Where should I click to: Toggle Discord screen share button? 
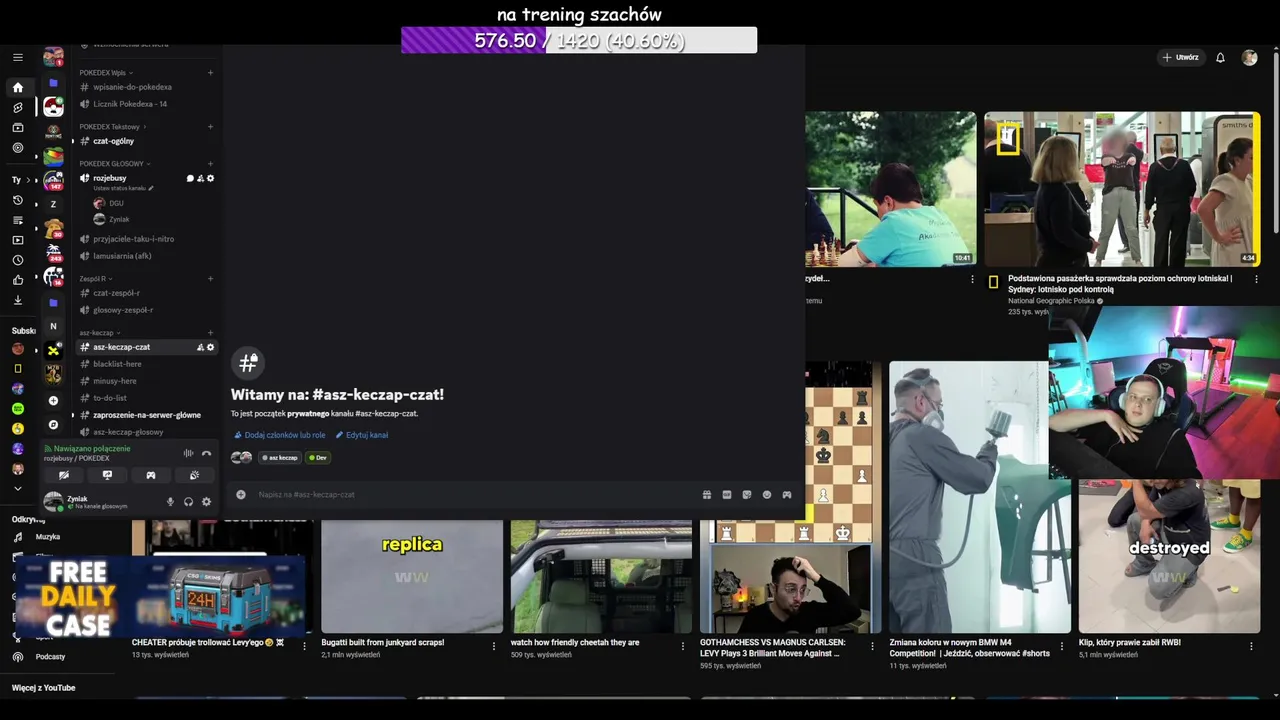(107, 475)
